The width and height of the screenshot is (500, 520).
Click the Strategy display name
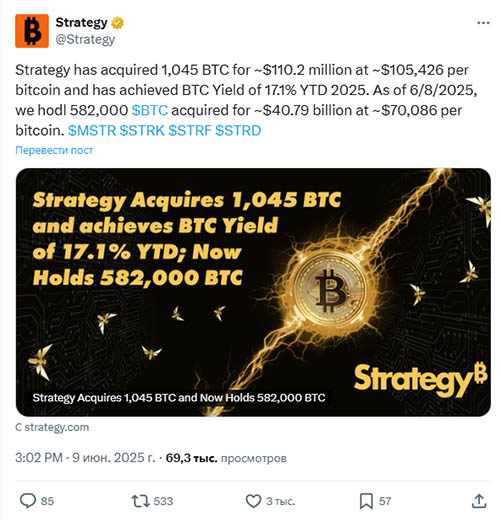click(x=81, y=23)
